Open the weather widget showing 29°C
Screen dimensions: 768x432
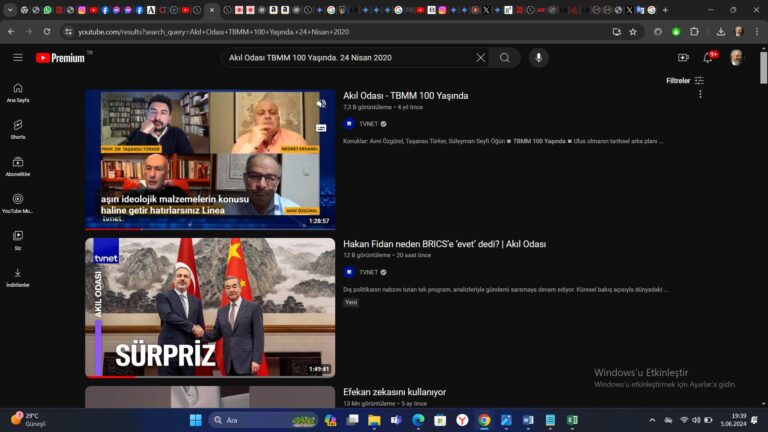29,420
